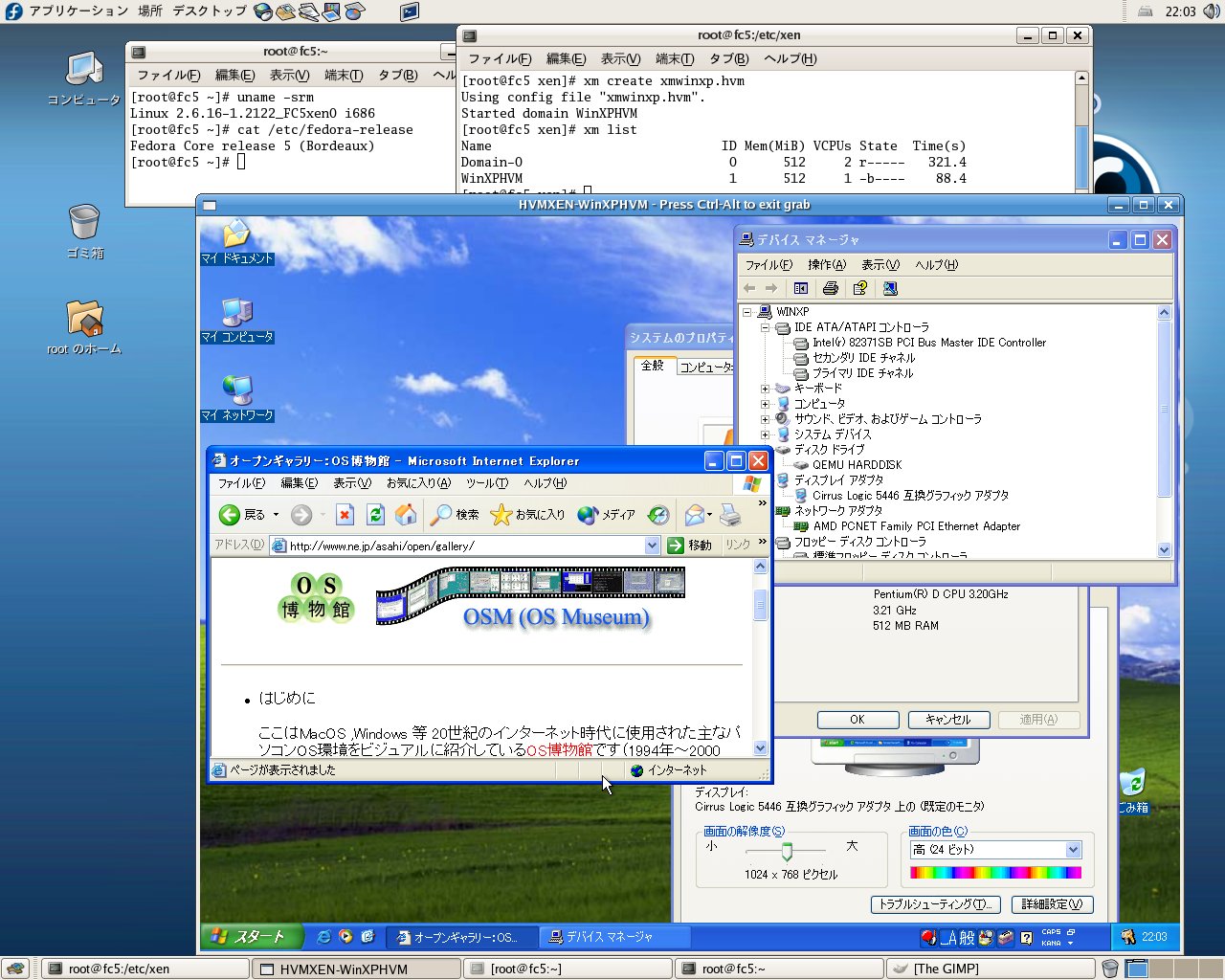Screen dimensions: 1225x980
Task: Open IE Favorites star (お気に入り) button
Action: [x=527, y=515]
